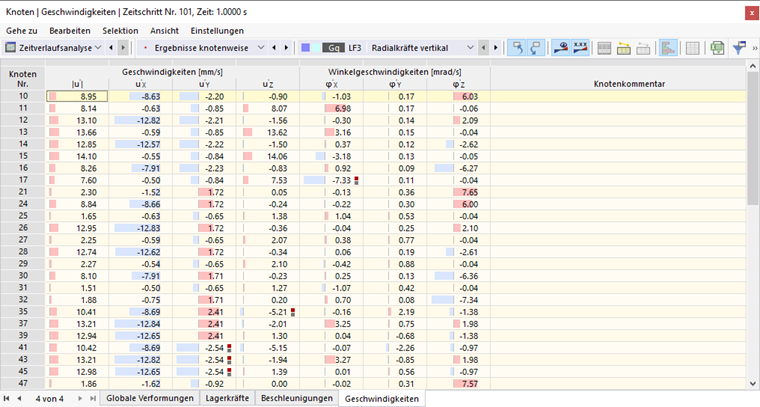Click the yellow table row-selection icon

point(624,47)
